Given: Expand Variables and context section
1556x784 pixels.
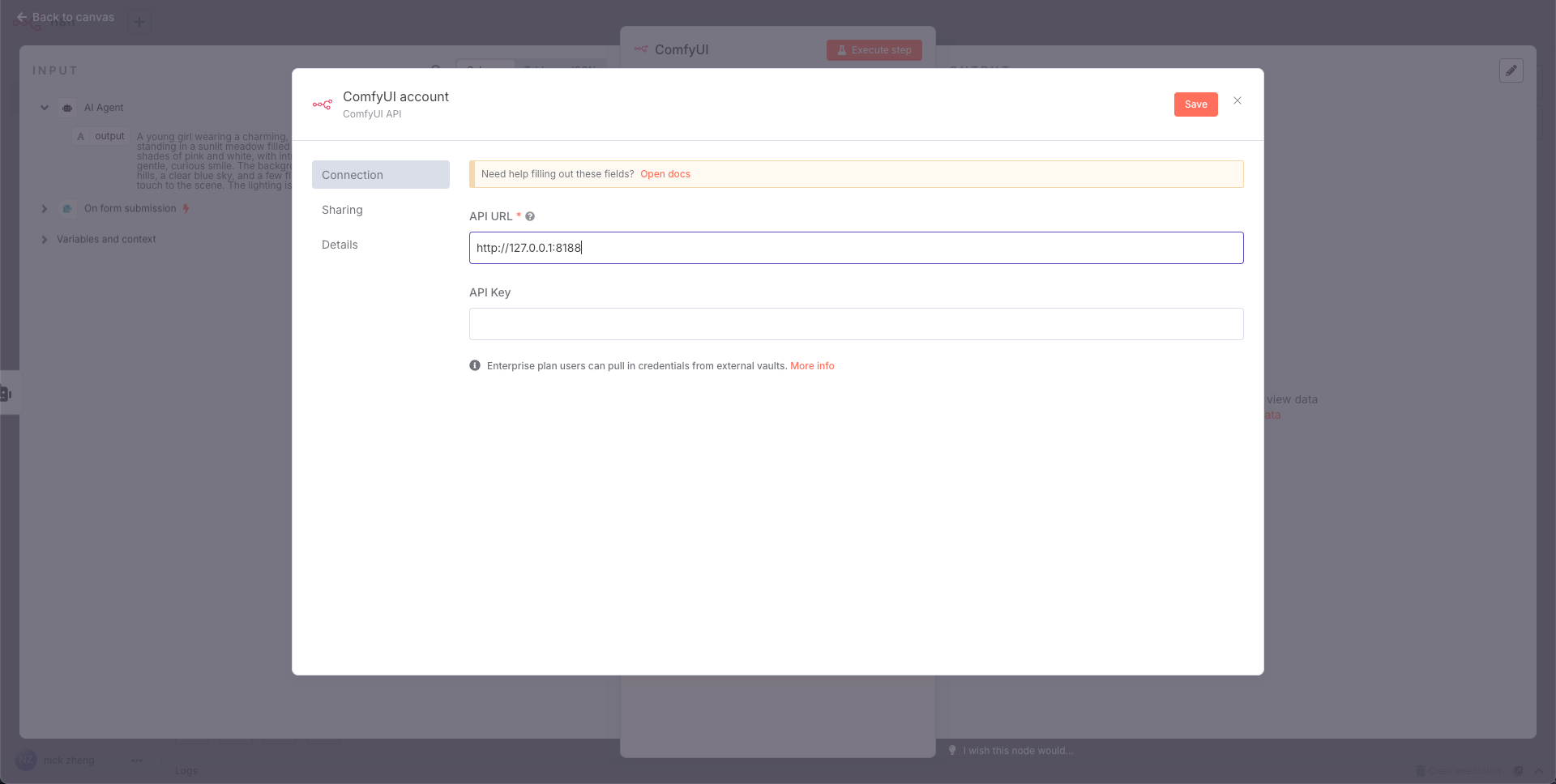Looking at the screenshot, I should 45,240.
